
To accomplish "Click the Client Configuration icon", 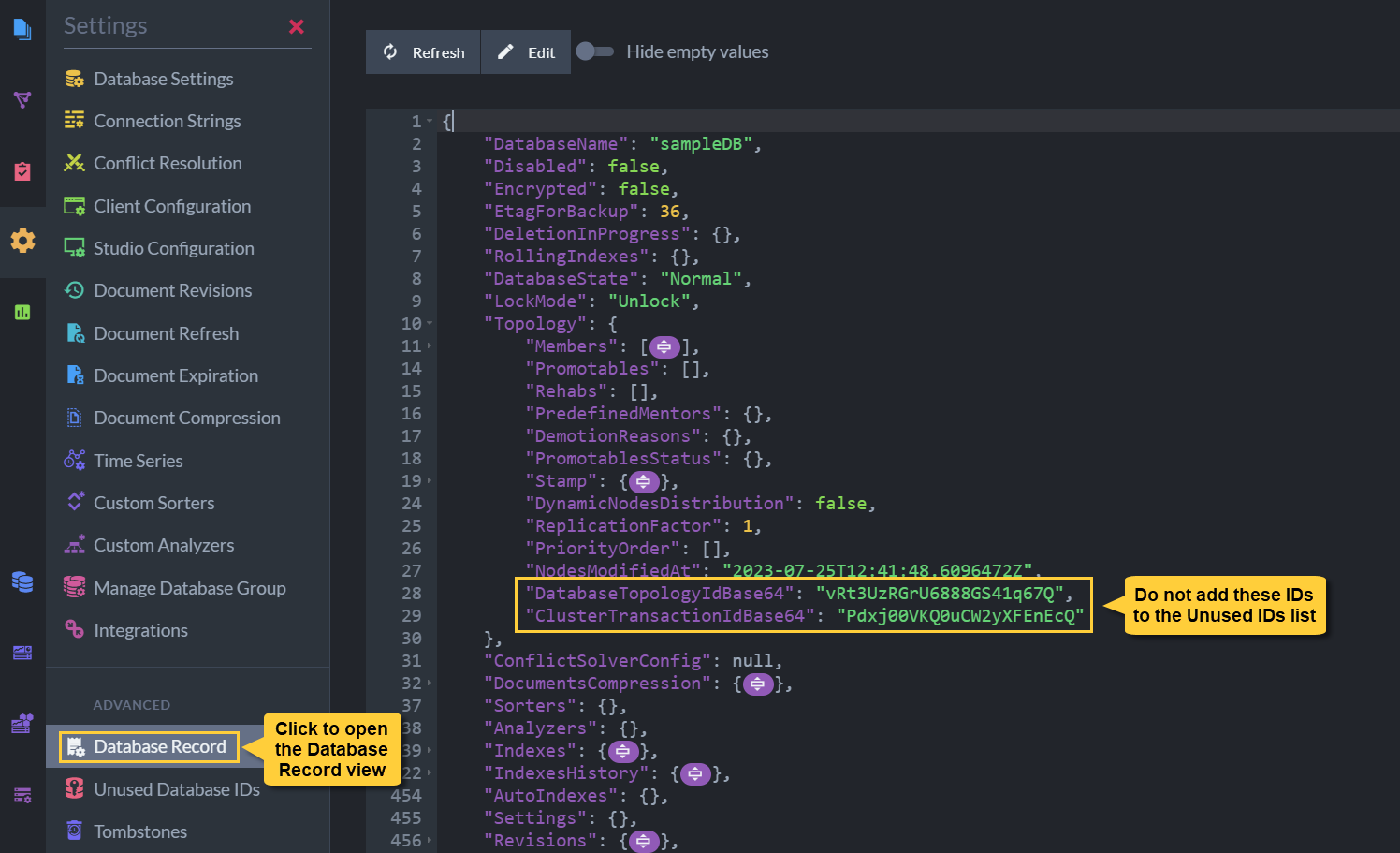I will coord(75,206).
